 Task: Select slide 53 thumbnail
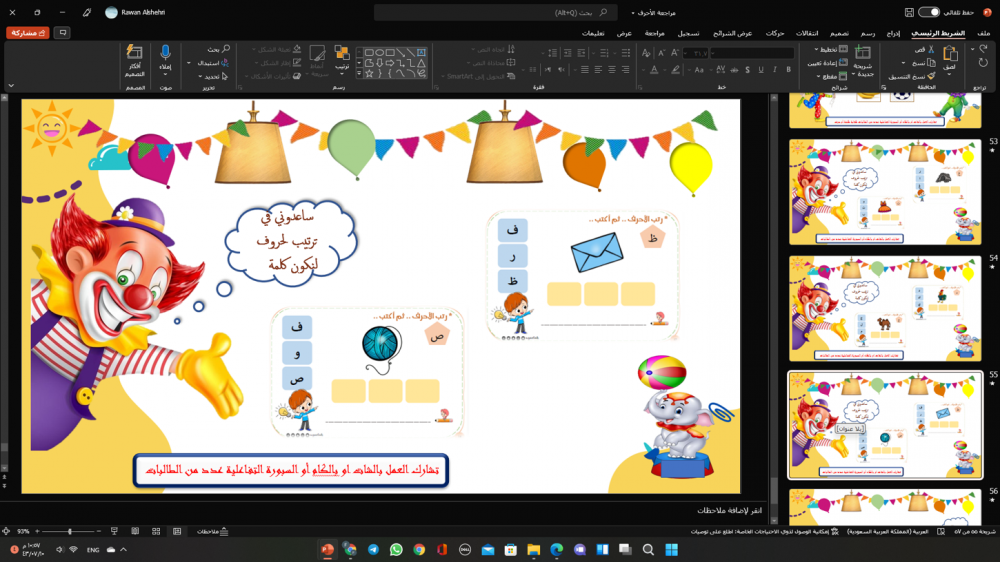pyautogui.click(x=885, y=192)
